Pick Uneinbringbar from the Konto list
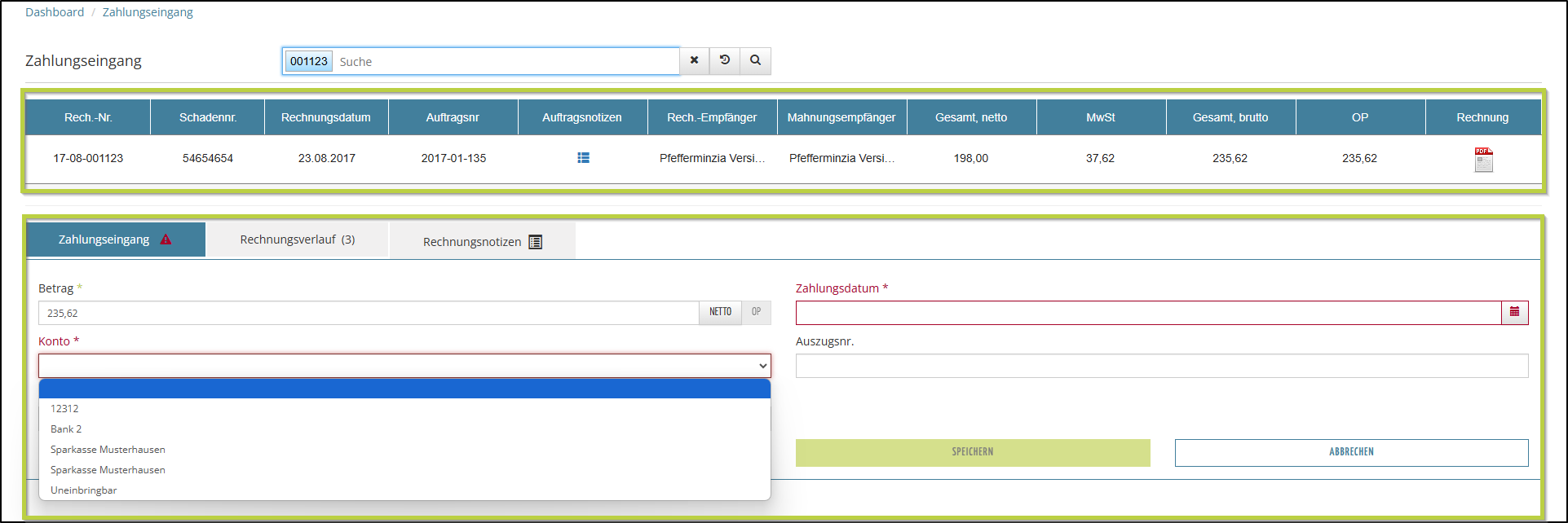The image size is (1568, 523). (x=84, y=490)
